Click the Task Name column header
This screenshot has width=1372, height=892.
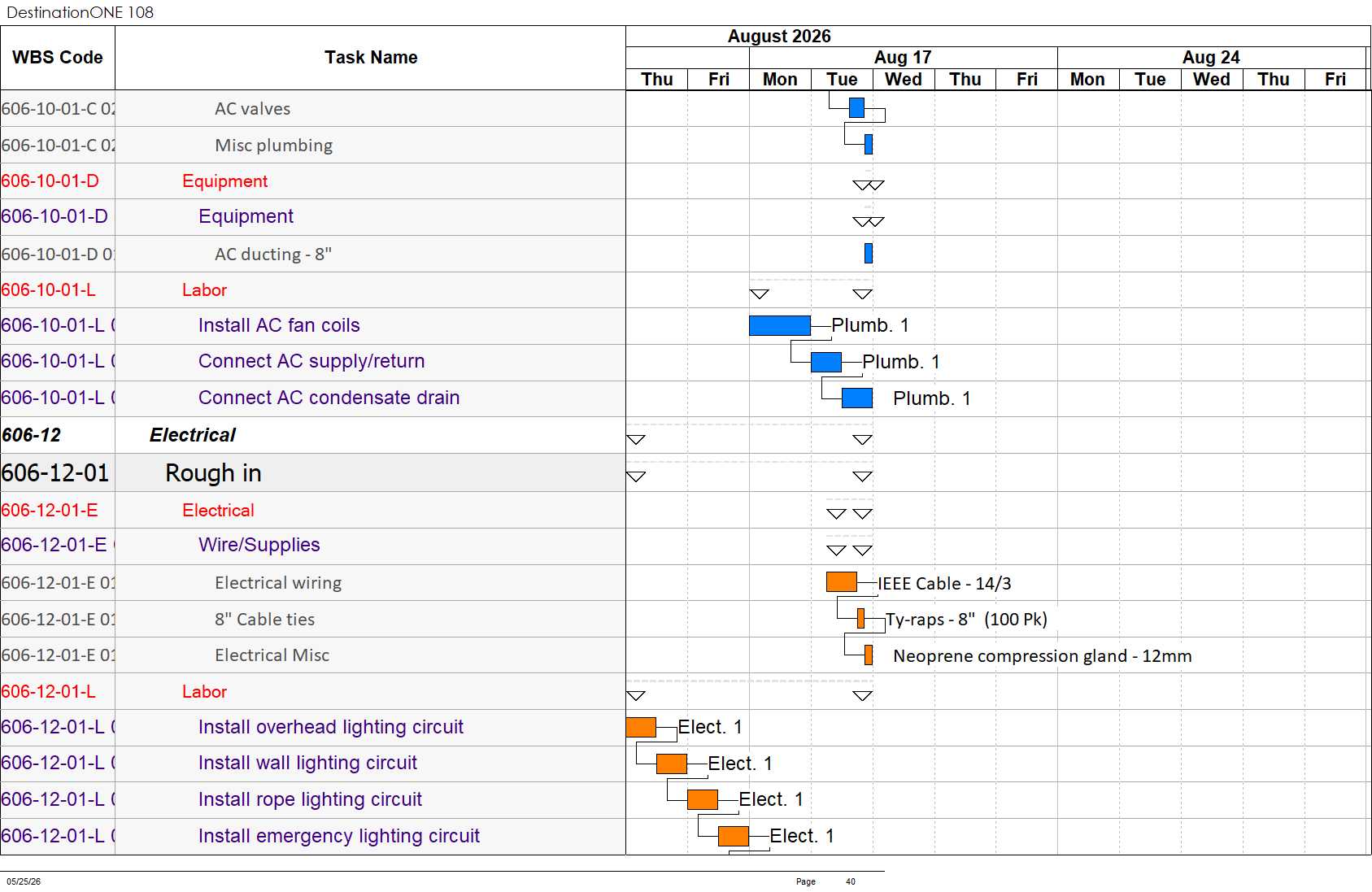click(371, 58)
